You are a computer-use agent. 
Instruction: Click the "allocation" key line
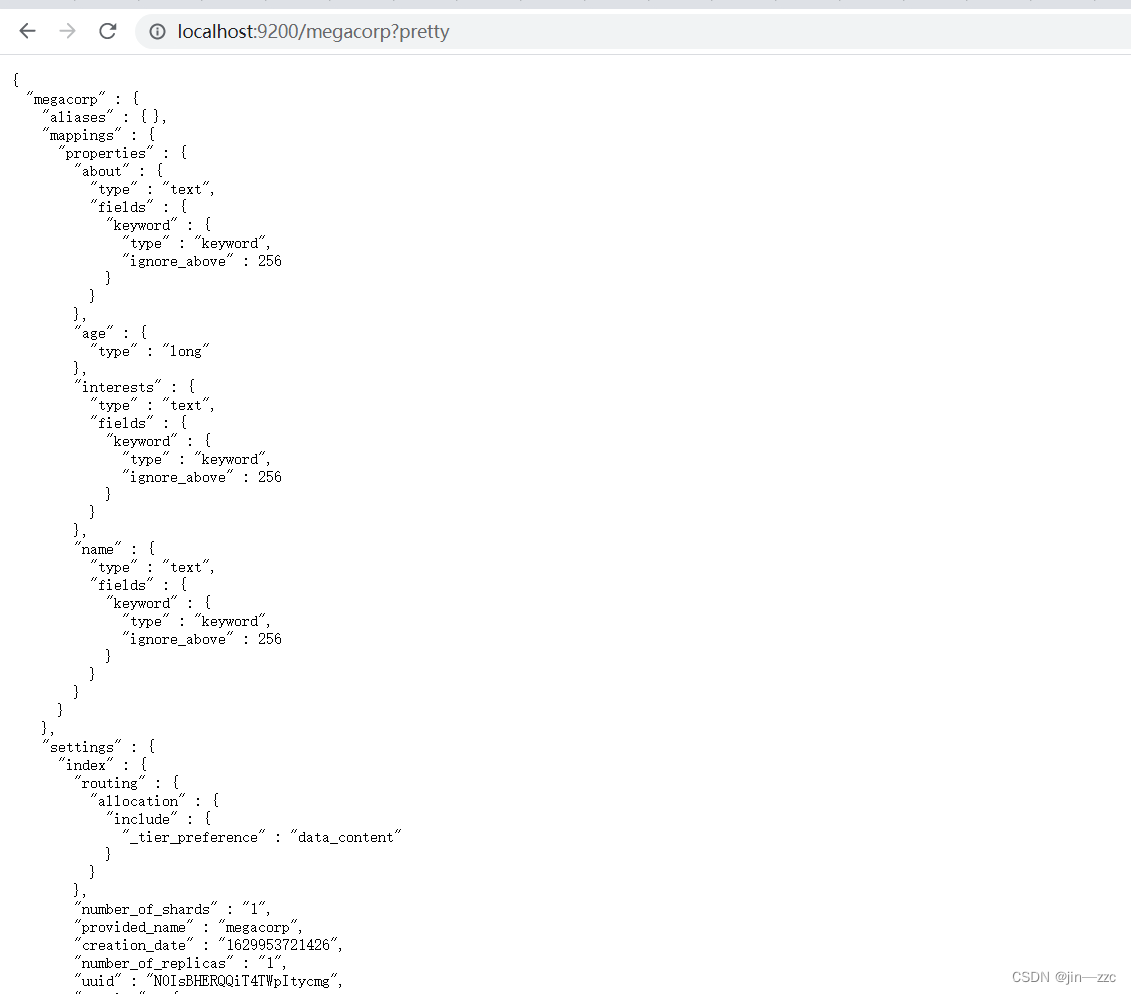tap(154, 801)
